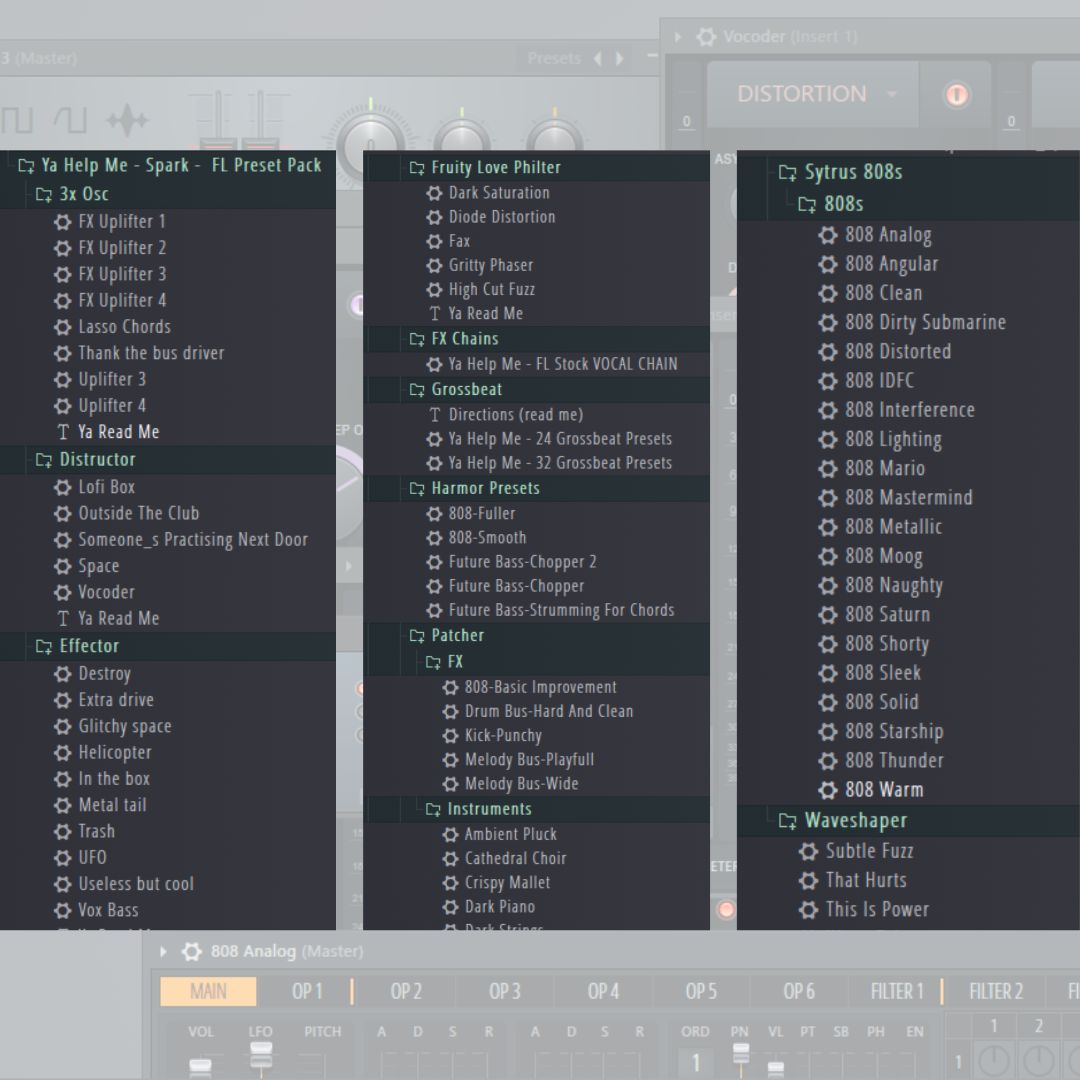Screen dimensions: 1080x1080
Task: Click the gear icon beside 808 Dirty Submarine
Action: point(827,323)
